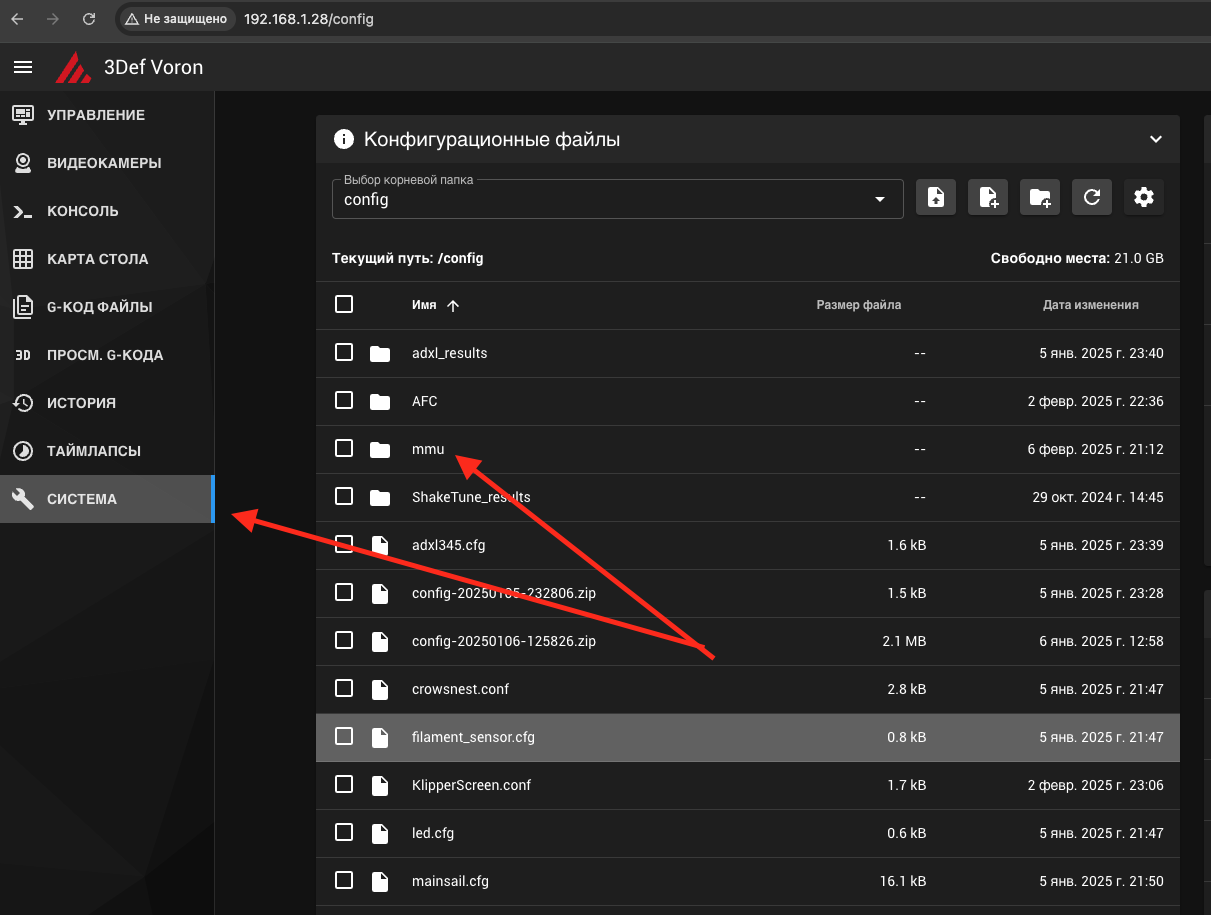Open the mmu folder name
The image size is (1211, 915).
point(428,449)
